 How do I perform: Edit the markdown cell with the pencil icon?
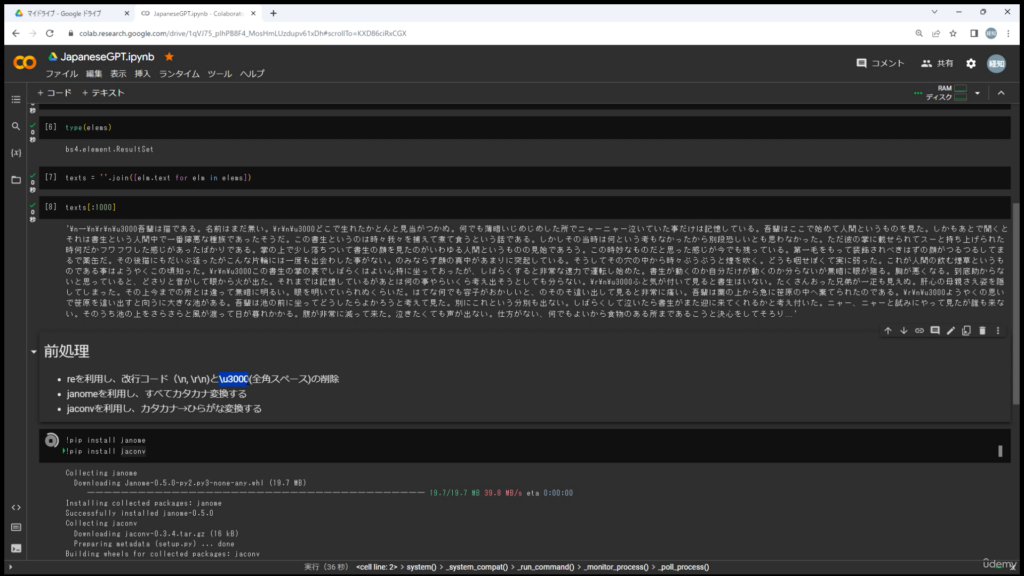coord(950,331)
